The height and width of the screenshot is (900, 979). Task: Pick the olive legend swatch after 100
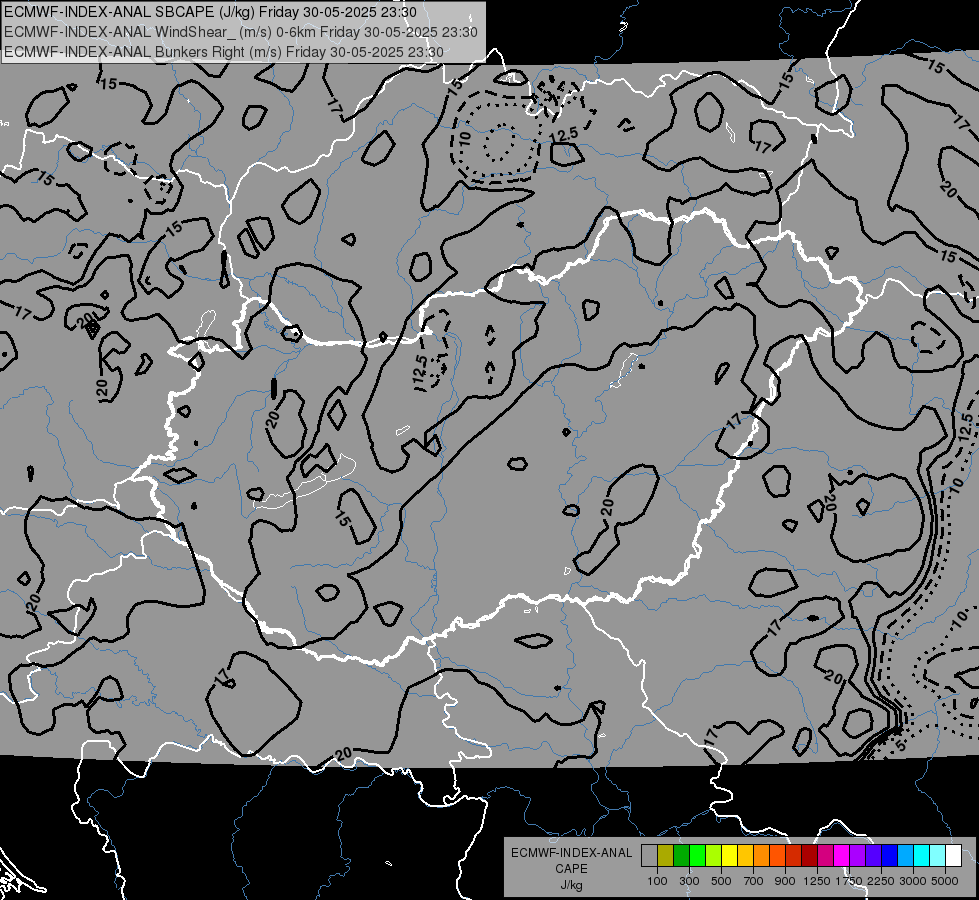pyautogui.click(x=665, y=856)
